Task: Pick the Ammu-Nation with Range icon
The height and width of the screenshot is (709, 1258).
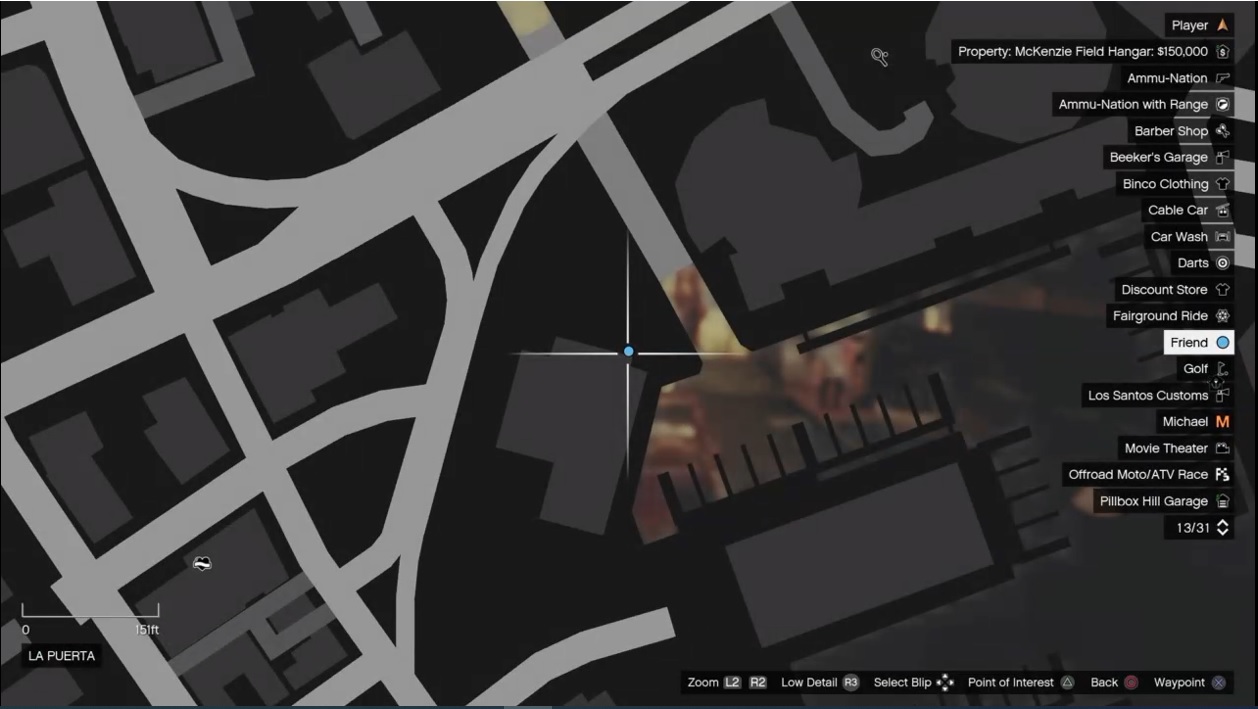Action: click(1222, 104)
